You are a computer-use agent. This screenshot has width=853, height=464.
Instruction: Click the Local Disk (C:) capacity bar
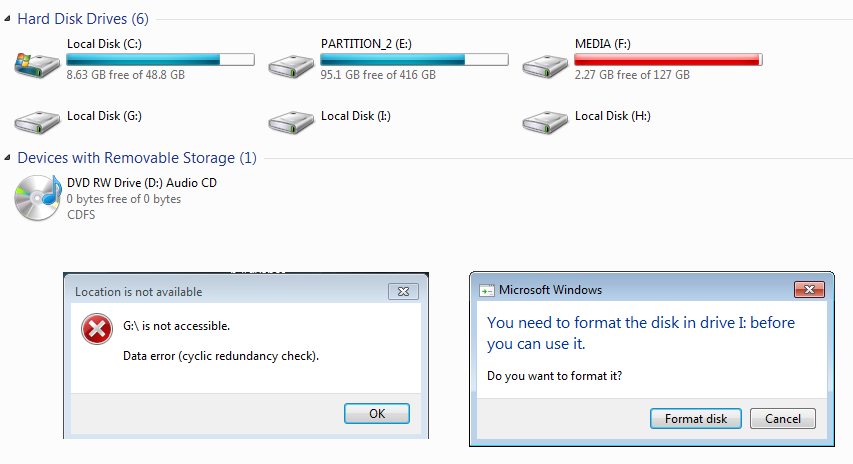(x=160, y=59)
